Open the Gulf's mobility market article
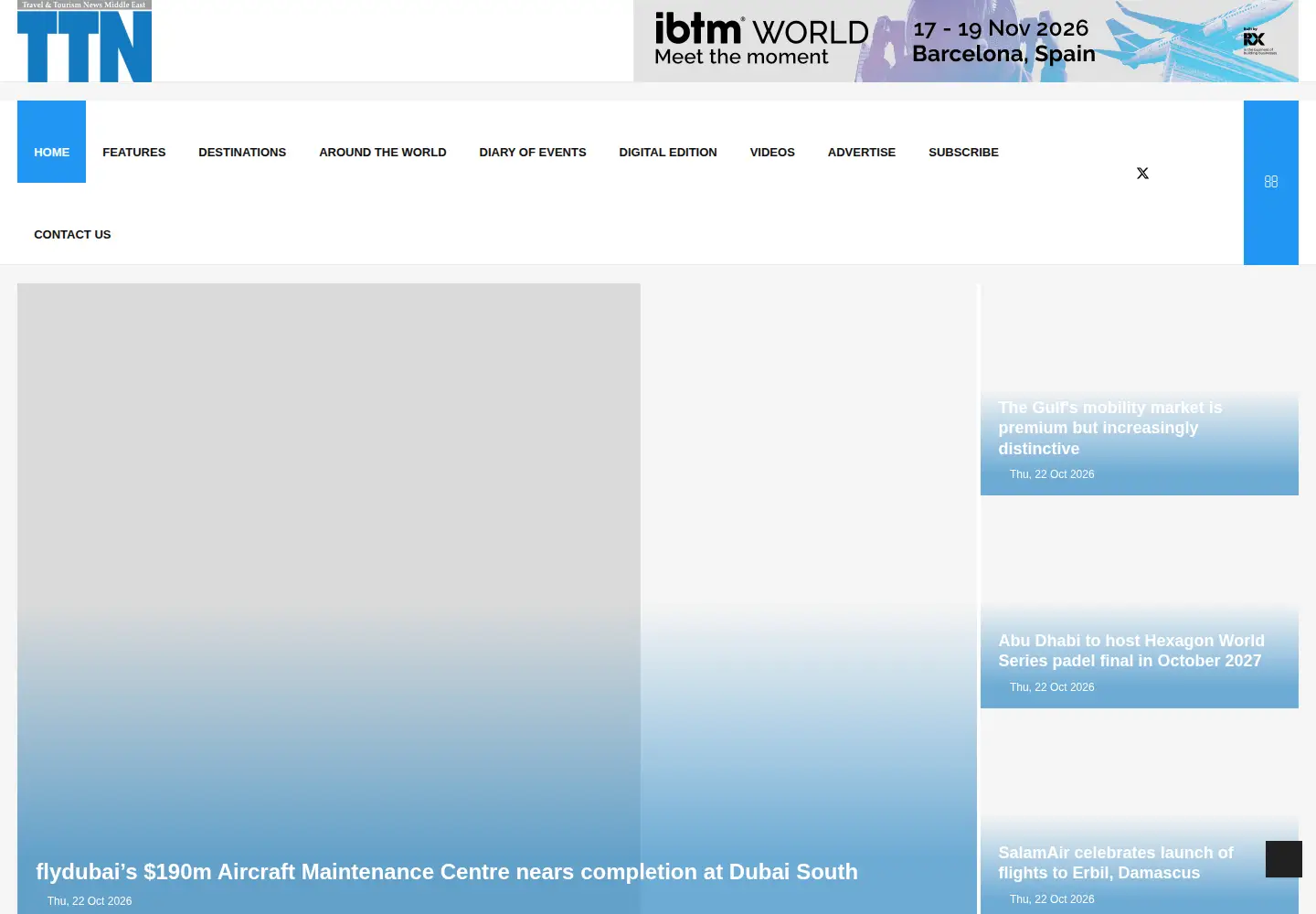 1110,428
